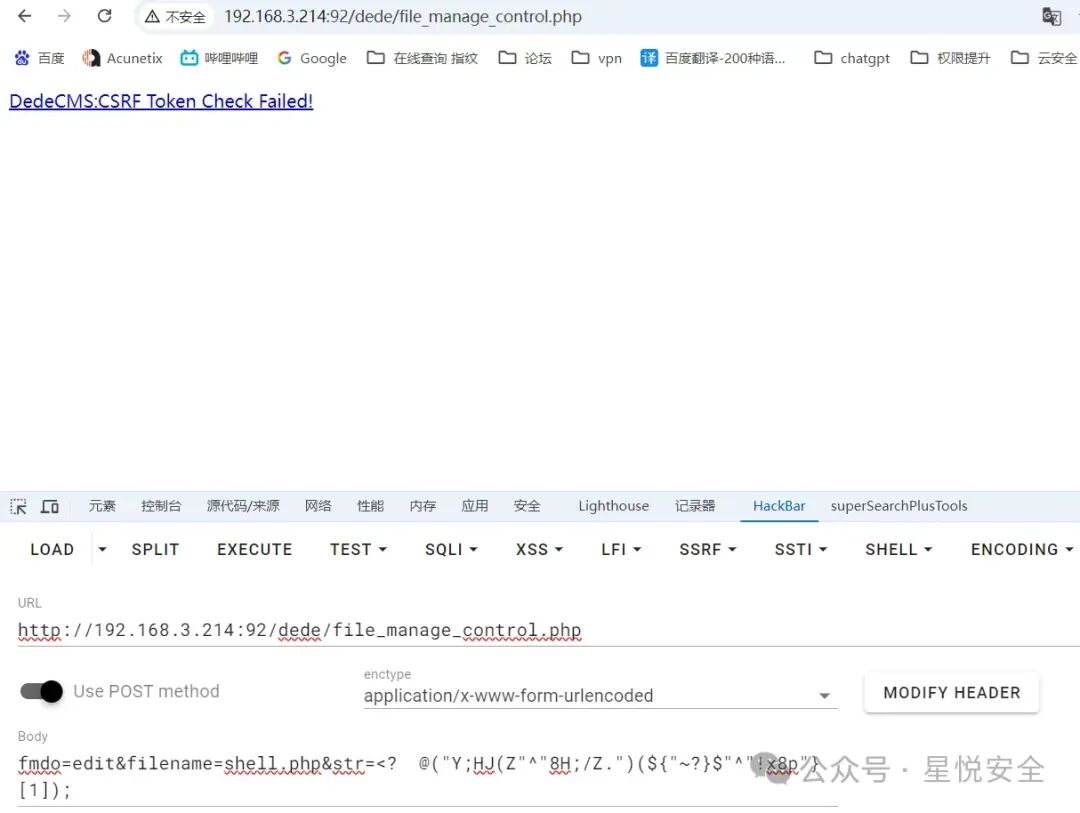The width and height of the screenshot is (1080, 813).
Task: Open the LOAD dropdown arrow
Action: 102,549
